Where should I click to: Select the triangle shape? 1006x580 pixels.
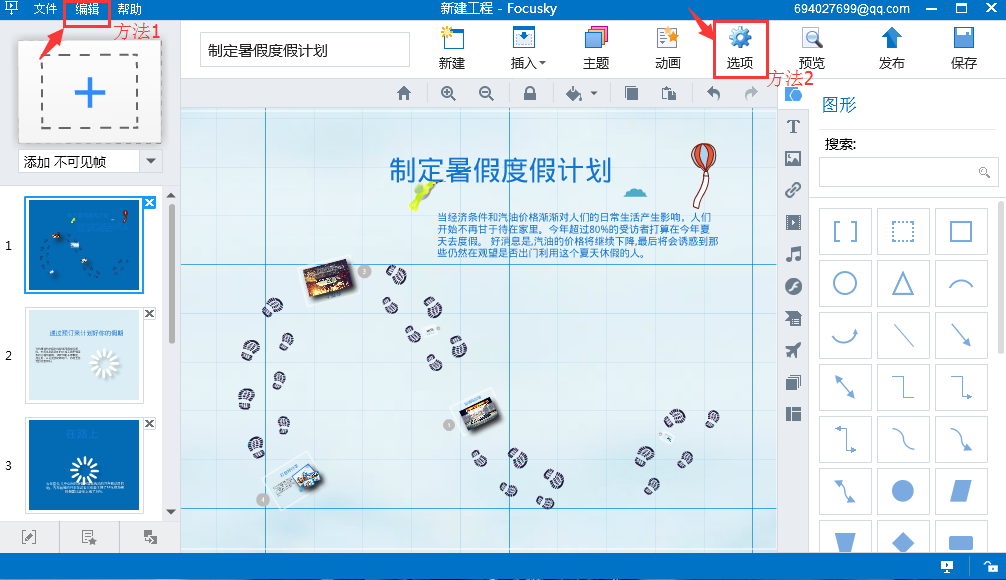(x=903, y=283)
